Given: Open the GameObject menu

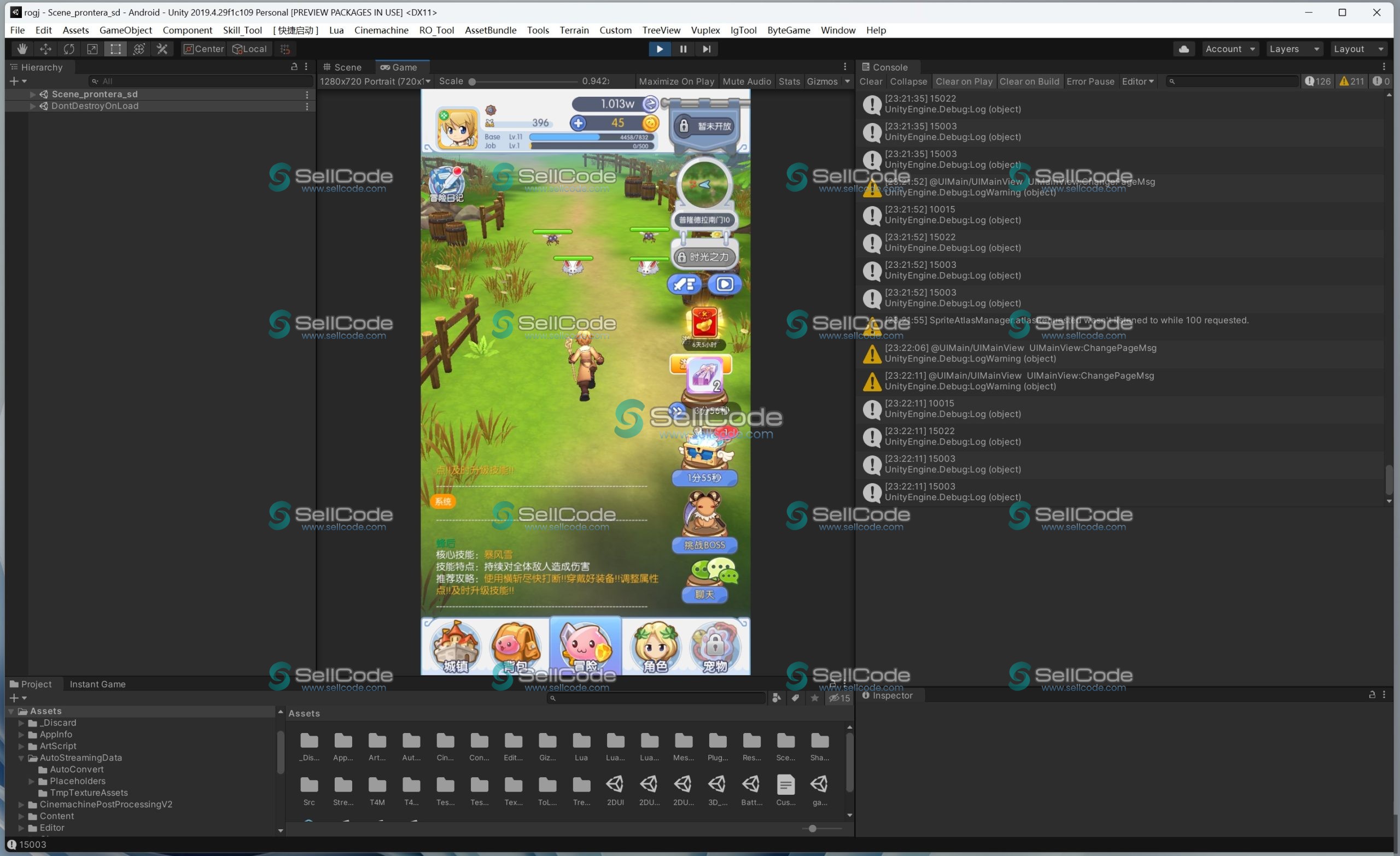Looking at the screenshot, I should pos(126,30).
